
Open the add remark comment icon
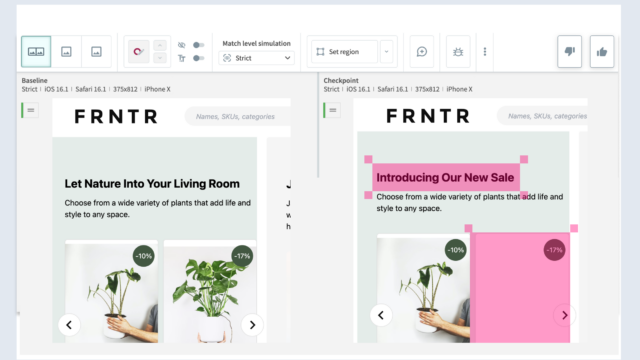point(422,51)
